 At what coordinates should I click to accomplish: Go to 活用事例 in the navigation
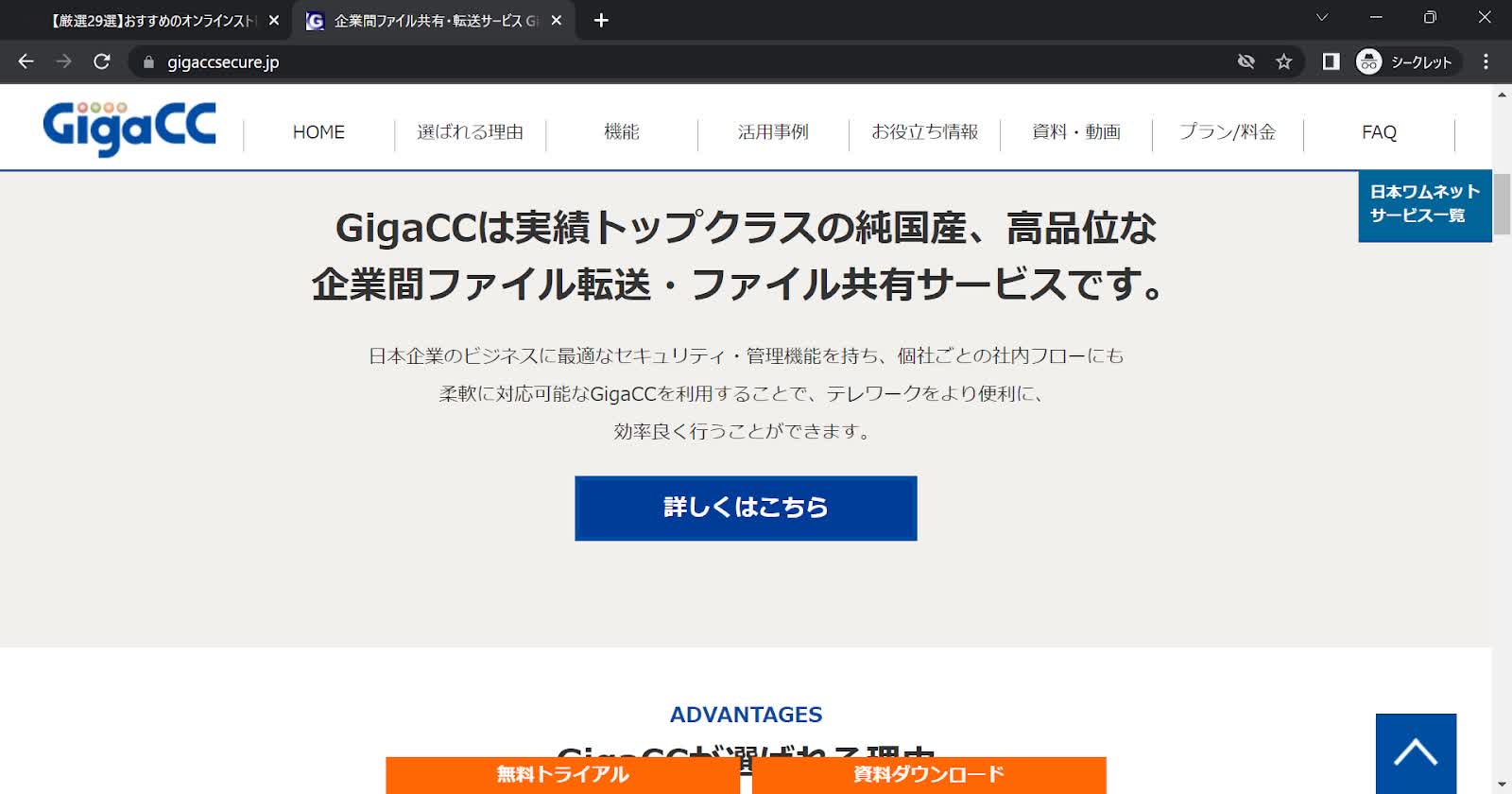[x=773, y=132]
